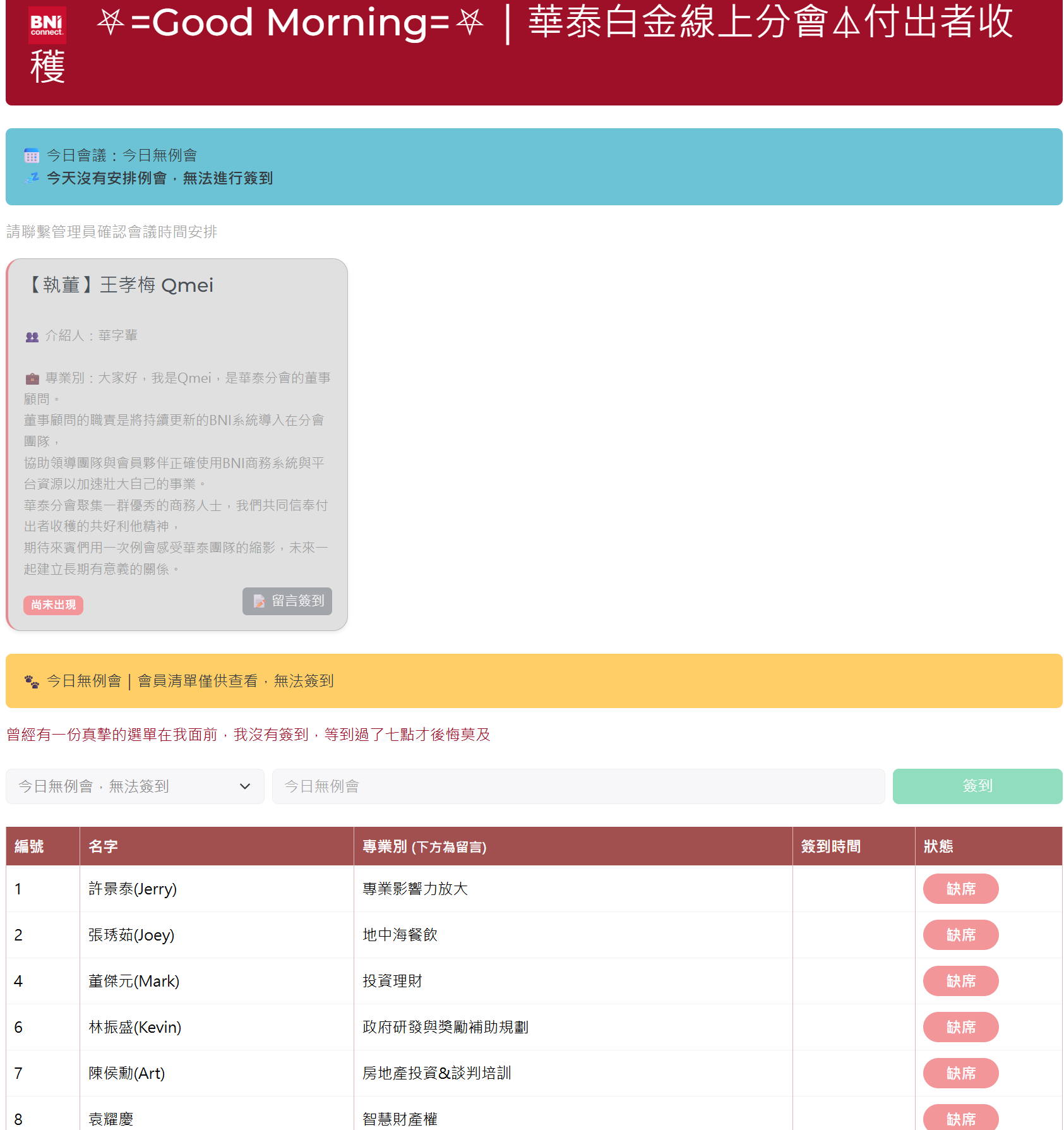The image size is (1064, 1130).
Task: Click the name 董傑元(Mark)
Action: point(134,981)
